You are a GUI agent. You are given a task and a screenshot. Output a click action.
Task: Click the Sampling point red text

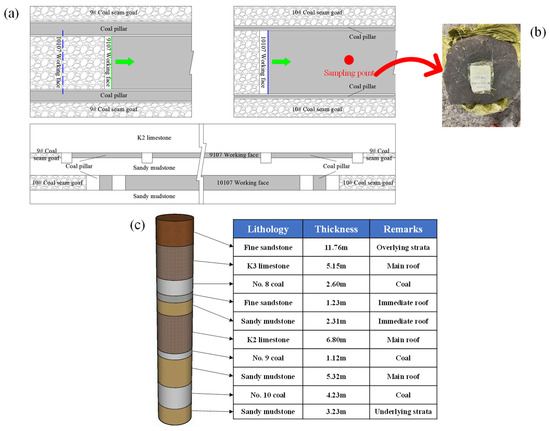[349, 73]
